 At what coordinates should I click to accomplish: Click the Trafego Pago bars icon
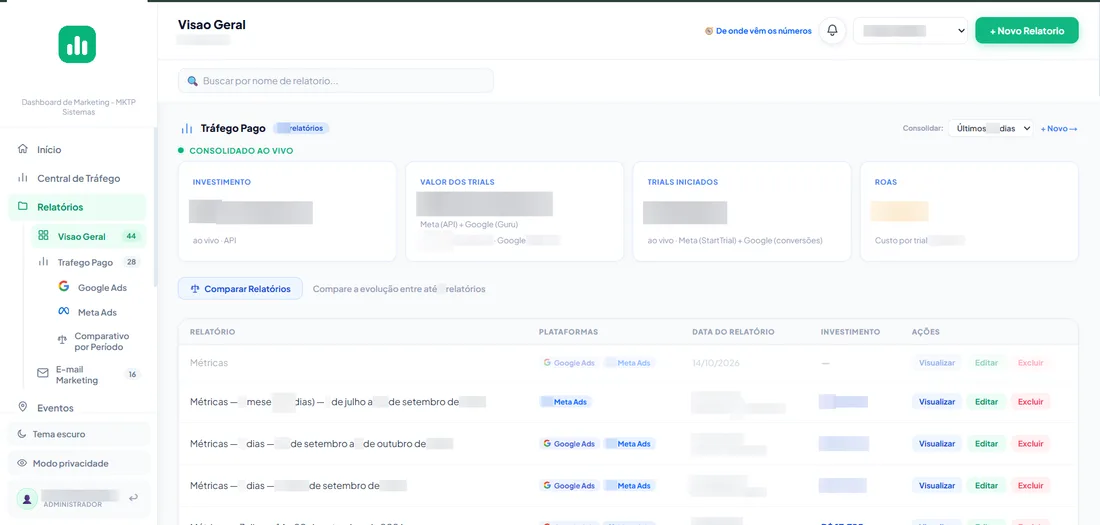point(43,262)
